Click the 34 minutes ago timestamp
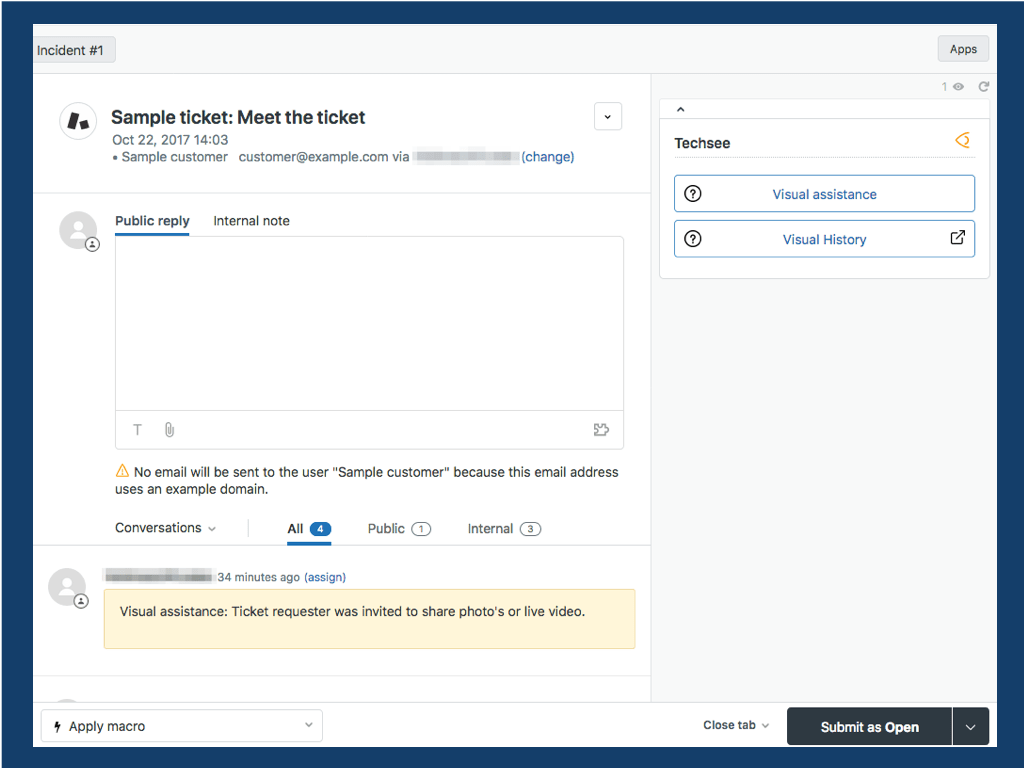Viewport: 1024px width, 768px height. (259, 577)
